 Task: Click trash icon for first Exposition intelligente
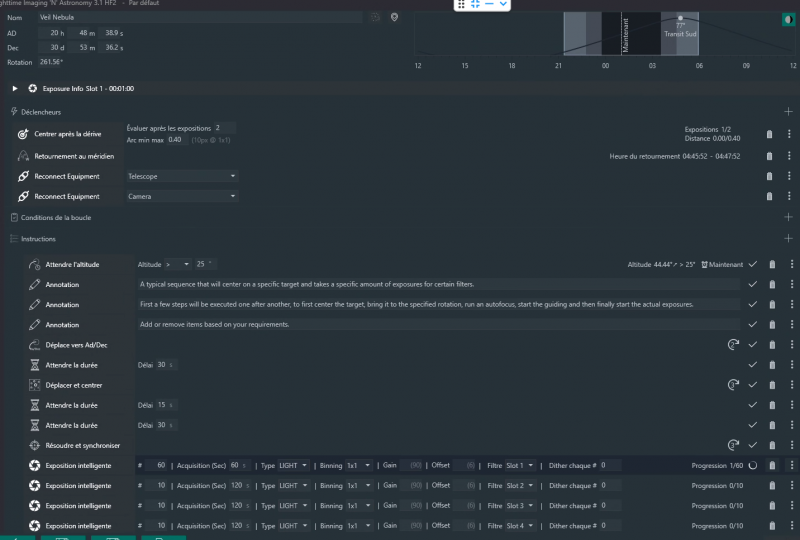click(769, 466)
